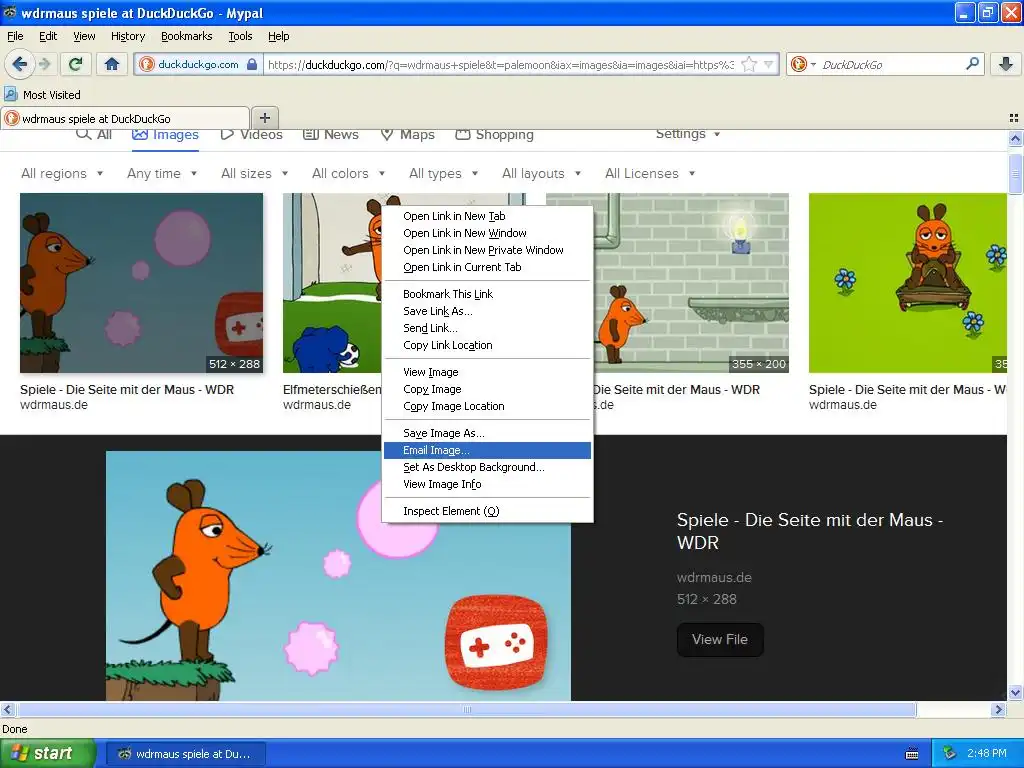Screen dimensions: 1024x768
Task: Click the wdrmaus.de link in the dark detail panel
Action: tap(714, 577)
